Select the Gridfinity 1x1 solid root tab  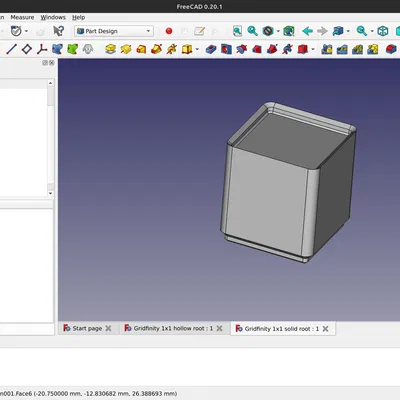pos(282,329)
